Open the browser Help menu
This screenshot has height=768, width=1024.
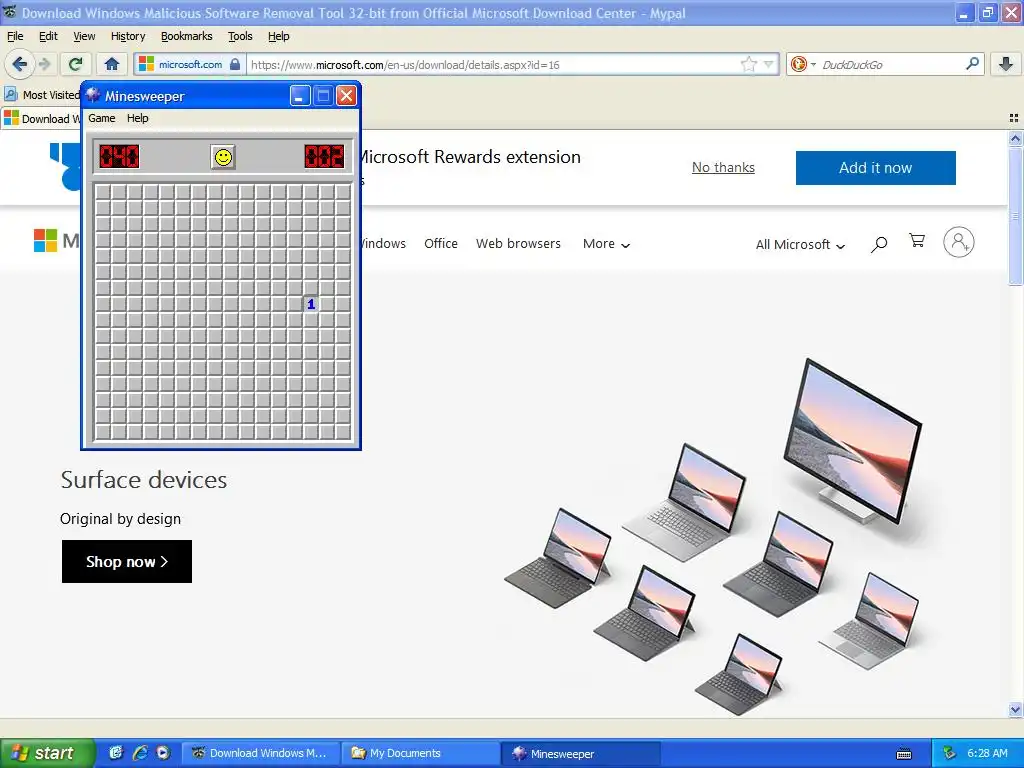tap(279, 36)
